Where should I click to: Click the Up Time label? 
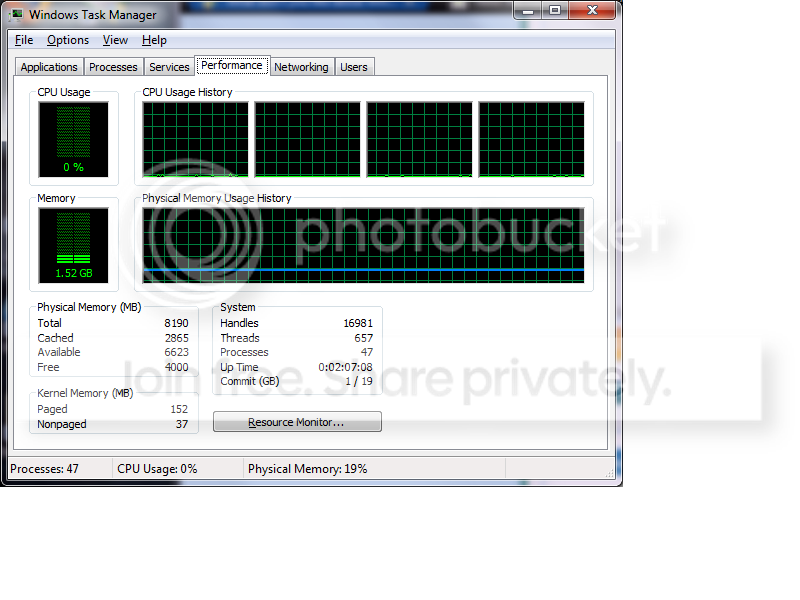click(239, 367)
